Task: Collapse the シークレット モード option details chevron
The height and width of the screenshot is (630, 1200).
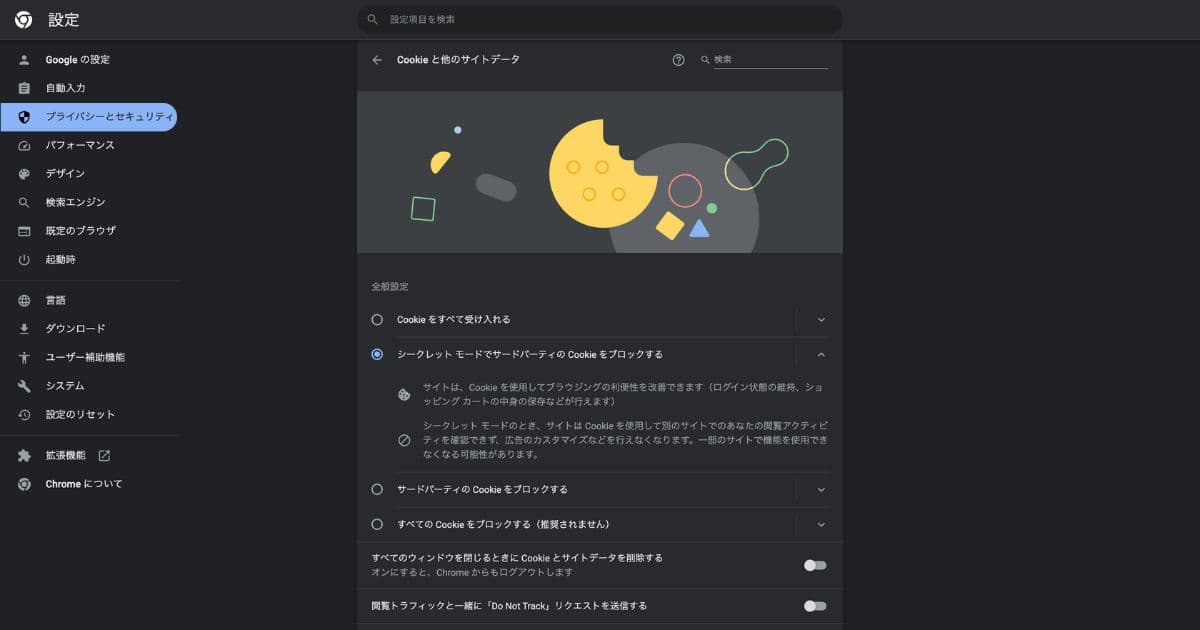Action: pos(821,354)
